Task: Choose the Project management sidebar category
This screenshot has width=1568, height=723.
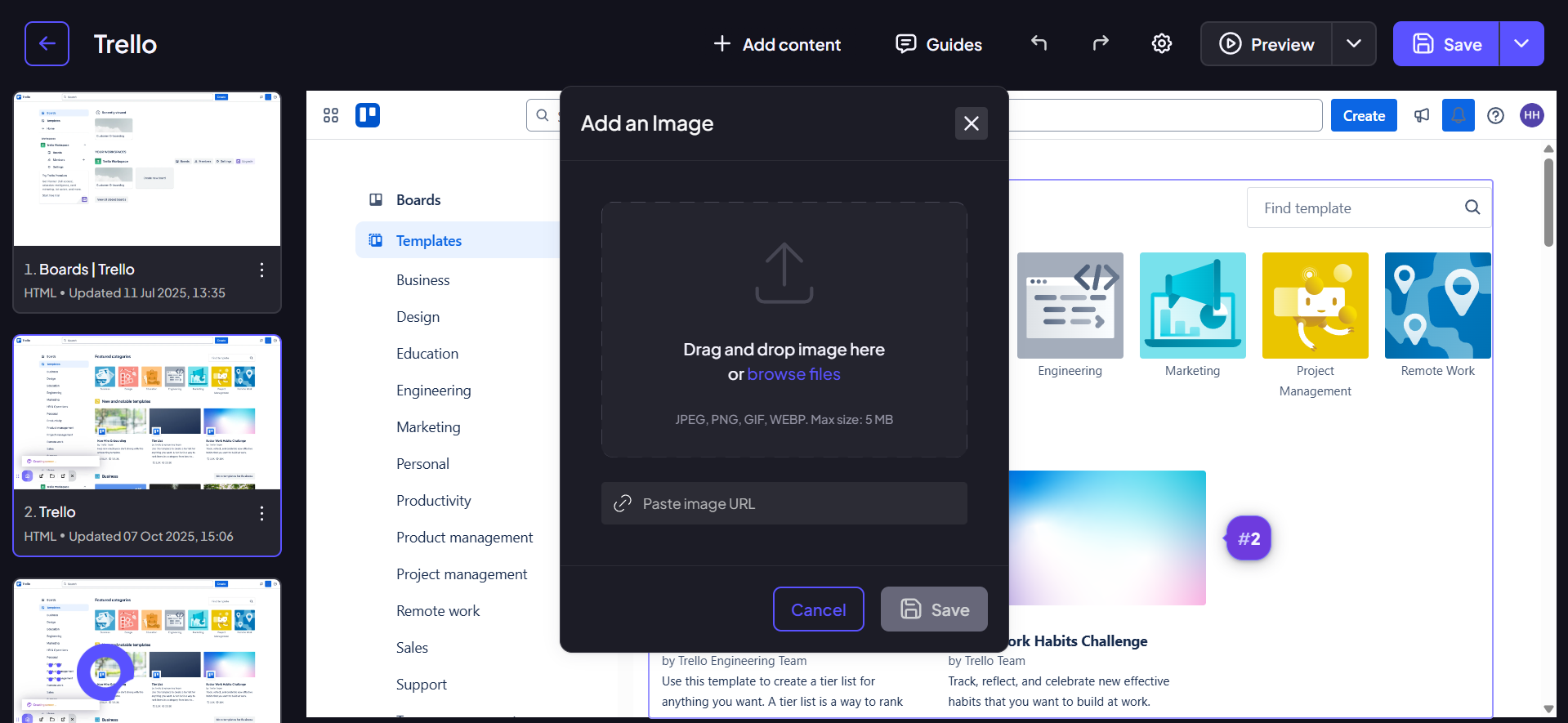Action: pyautogui.click(x=462, y=574)
